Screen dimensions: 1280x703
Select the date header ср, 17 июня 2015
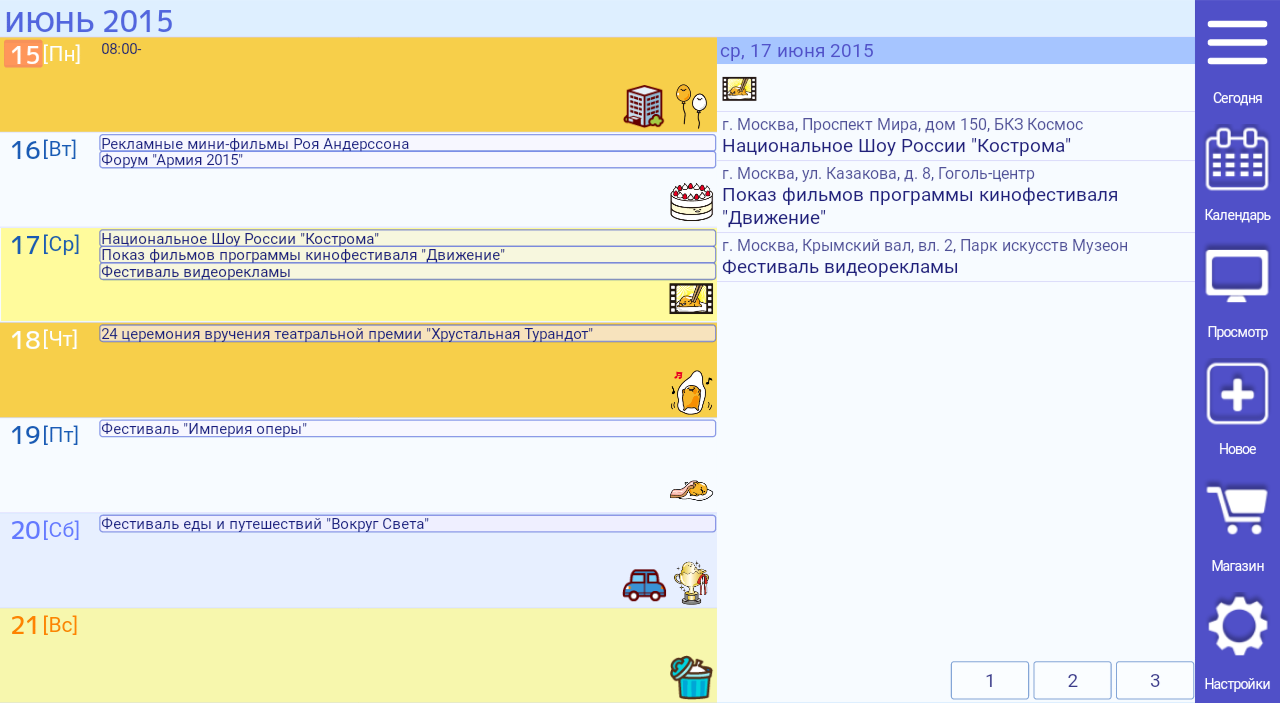pyautogui.click(x=956, y=51)
